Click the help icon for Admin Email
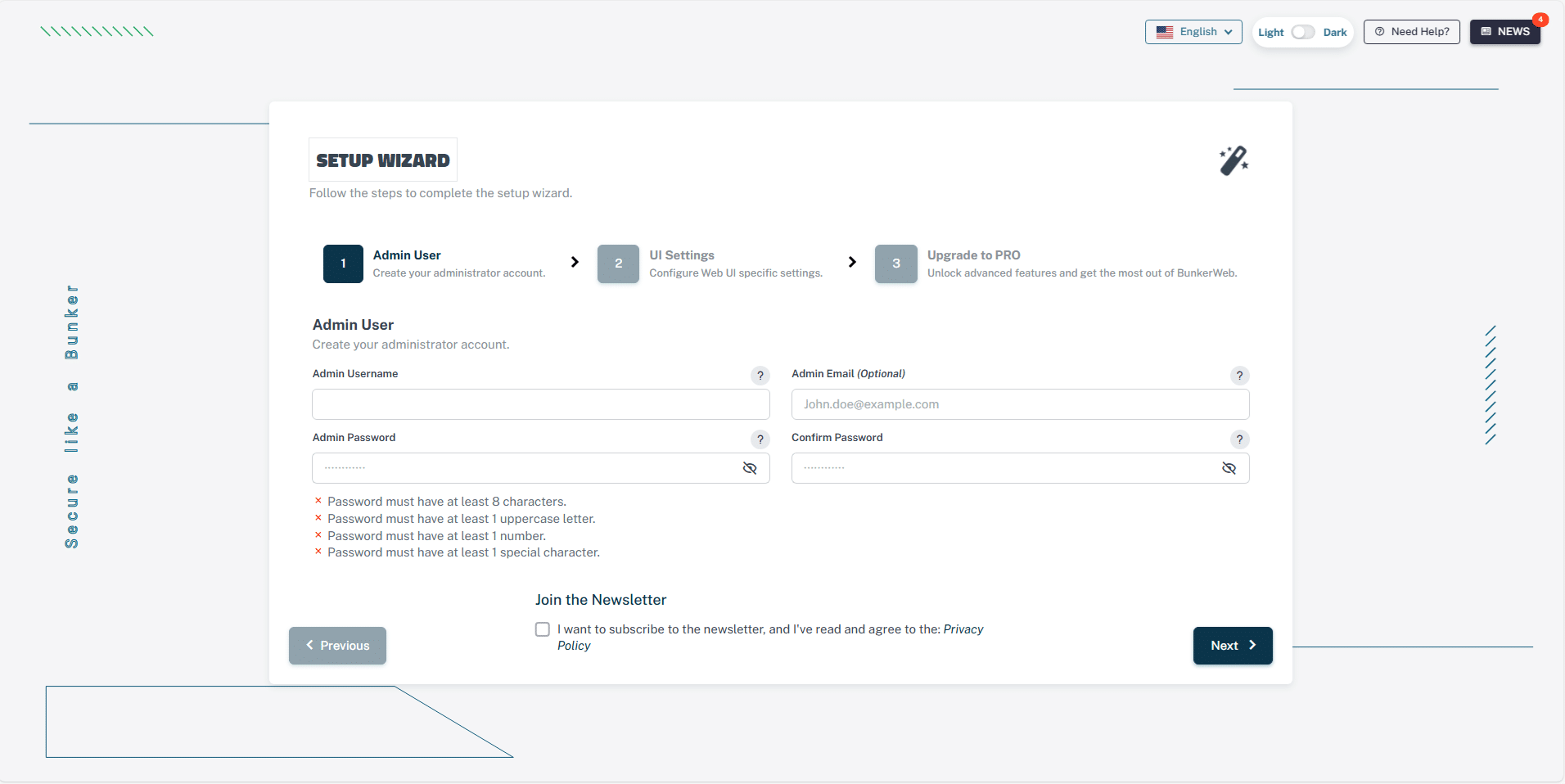The image size is (1565, 784). 1239,376
